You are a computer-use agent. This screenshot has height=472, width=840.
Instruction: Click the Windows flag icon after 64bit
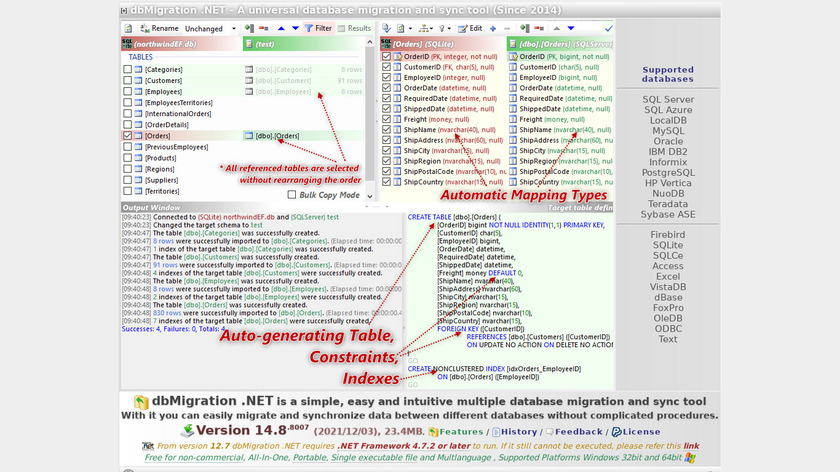coord(690,458)
